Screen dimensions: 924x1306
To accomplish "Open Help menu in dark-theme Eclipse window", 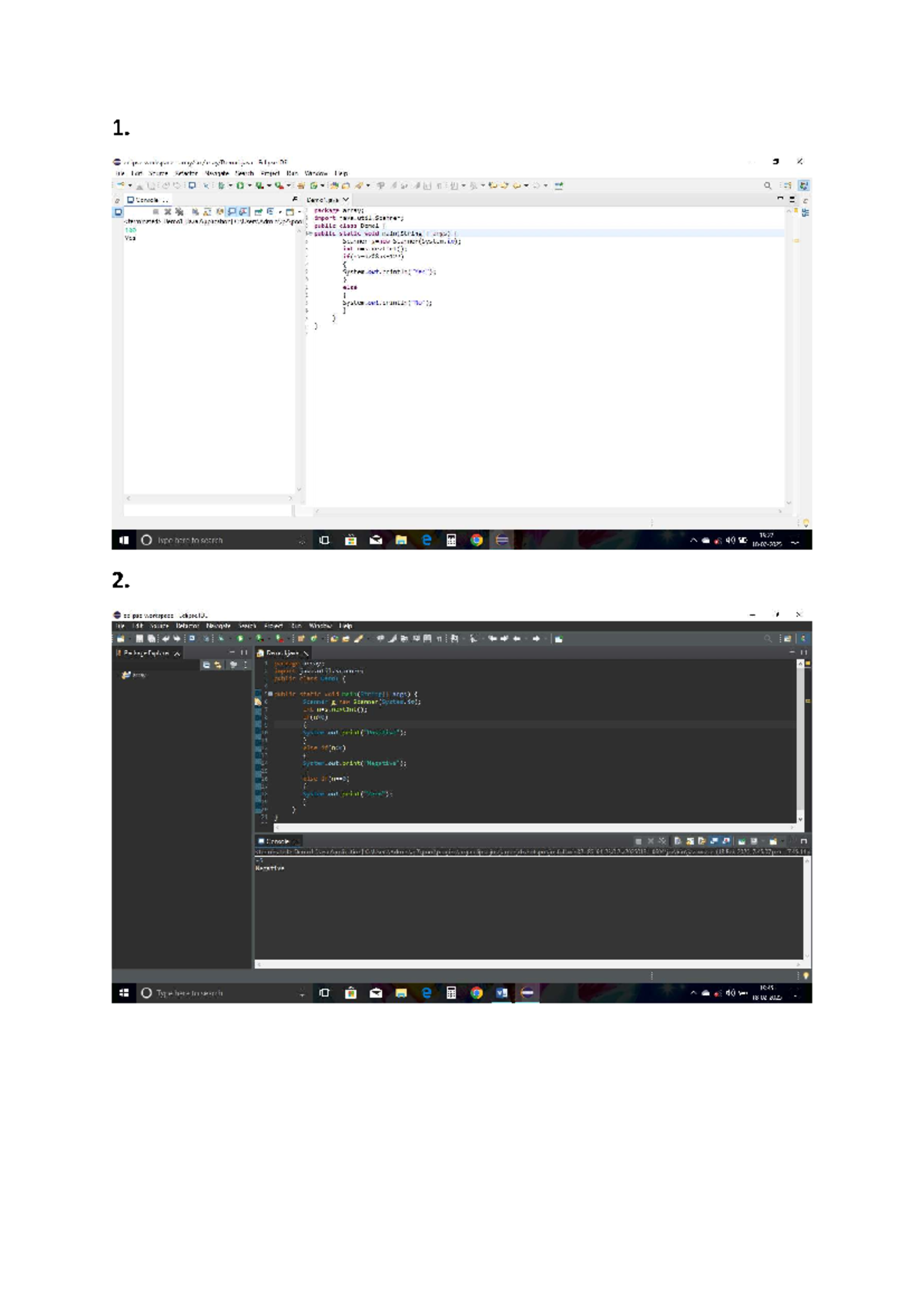I will [x=346, y=626].
